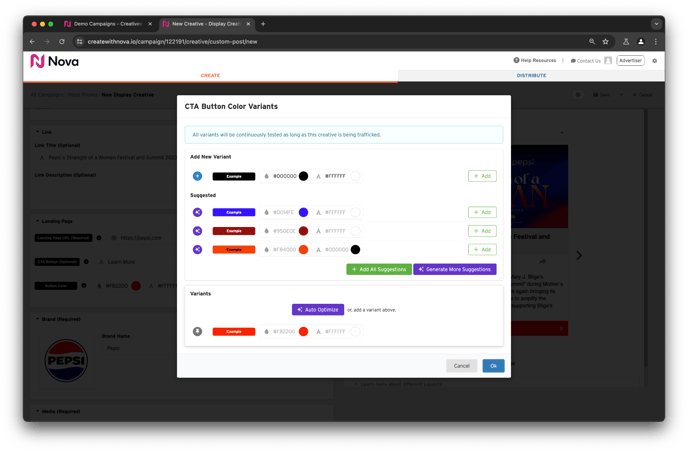Click the Auto Optimize button
This screenshot has width=688, height=452.
coord(318,310)
